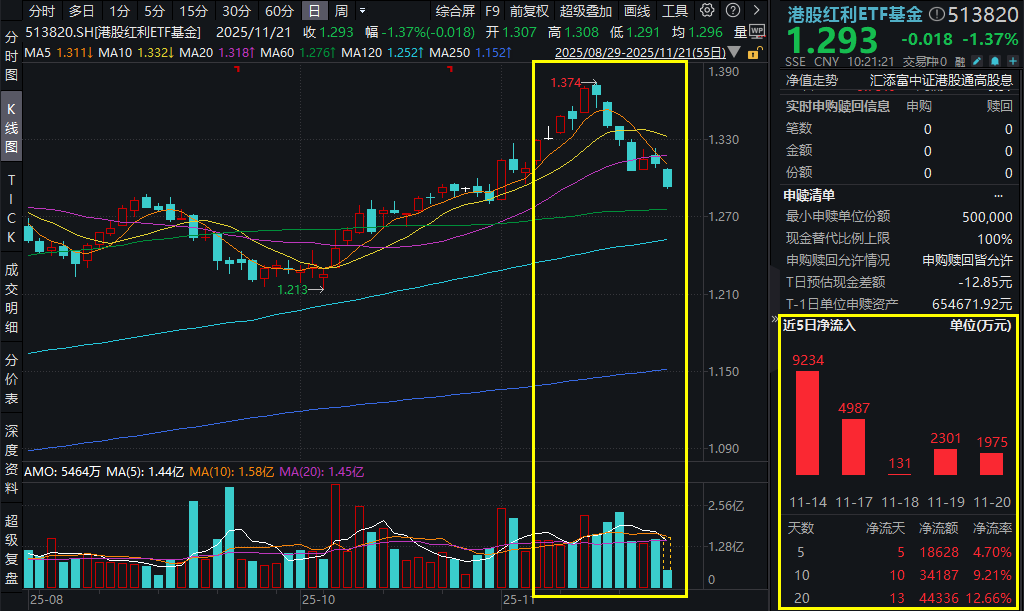
Task: Open the date range dropdown triangle
Action: (733, 53)
